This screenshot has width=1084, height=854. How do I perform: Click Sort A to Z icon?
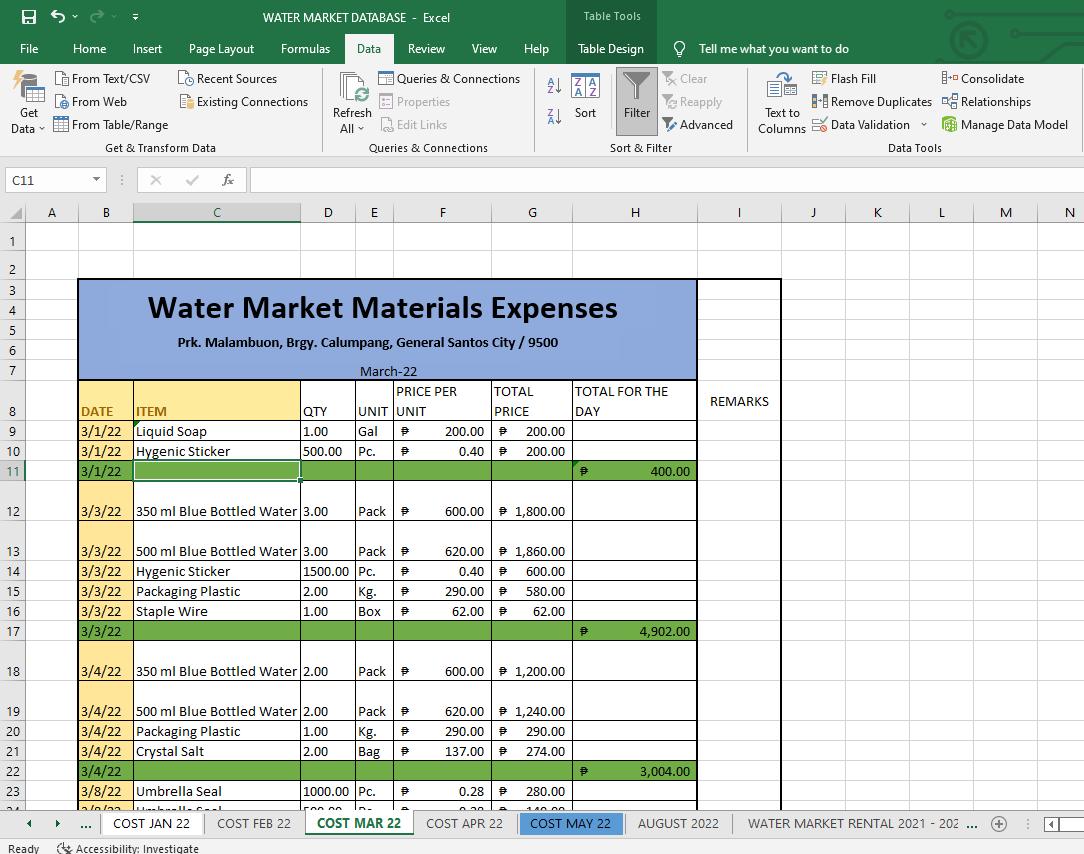[x=554, y=86]
